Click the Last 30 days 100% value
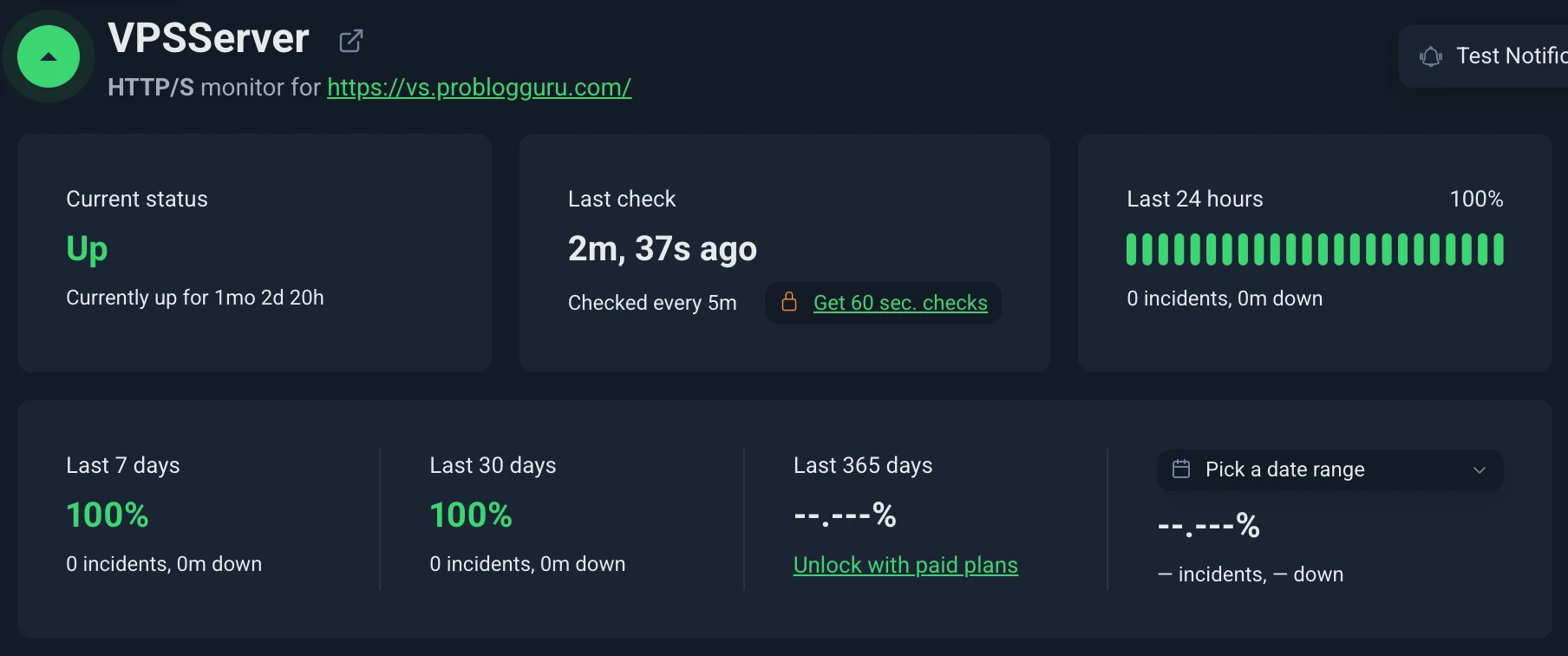Image resolution: width=1568 pixels, height=656 pixels. click(x=471, y=515)
